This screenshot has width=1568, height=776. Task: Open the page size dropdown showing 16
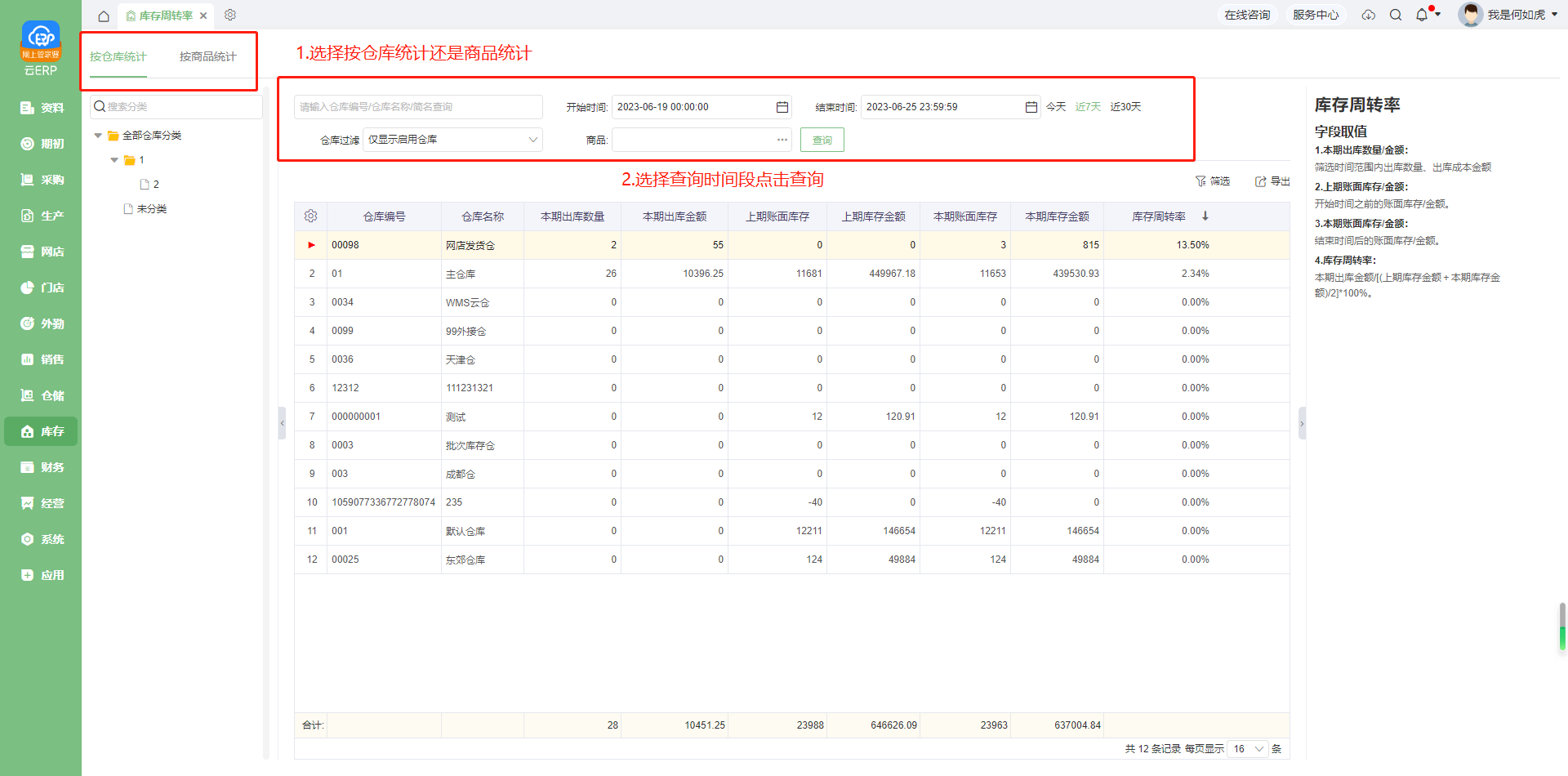pos(1249,749)
